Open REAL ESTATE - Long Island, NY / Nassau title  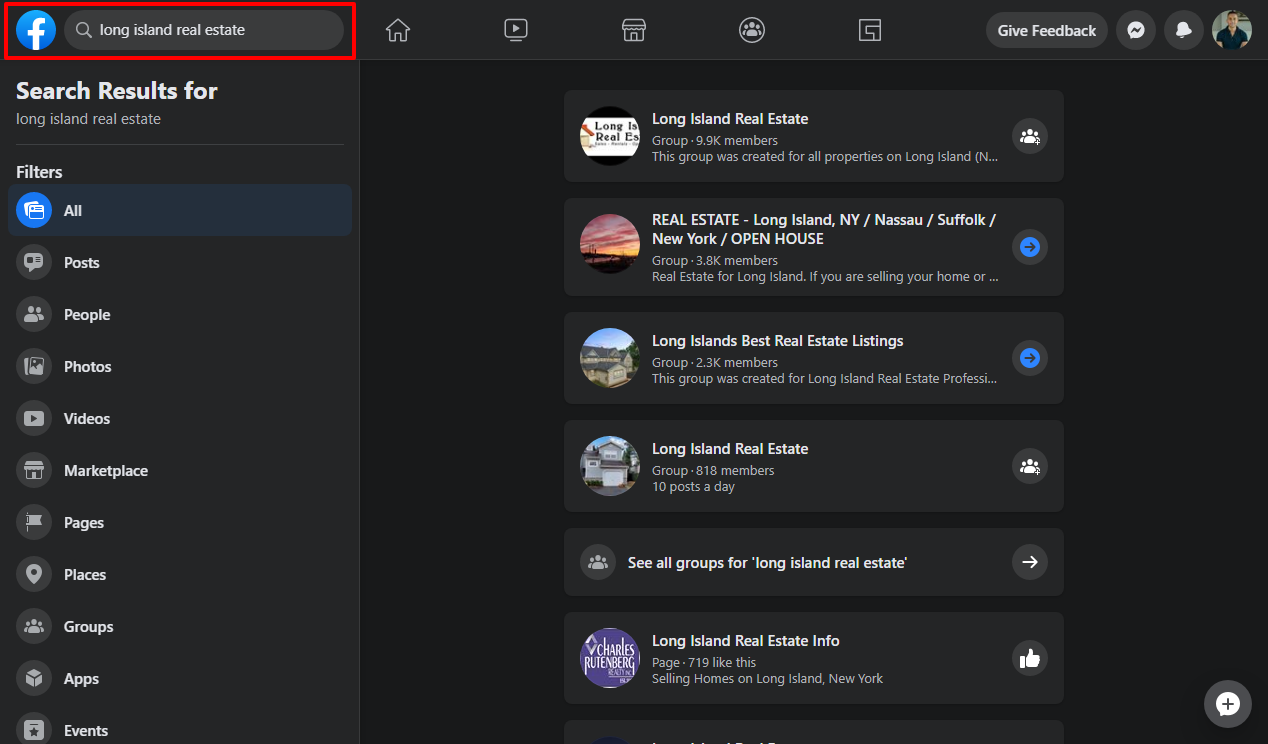[x=824, y=229]
